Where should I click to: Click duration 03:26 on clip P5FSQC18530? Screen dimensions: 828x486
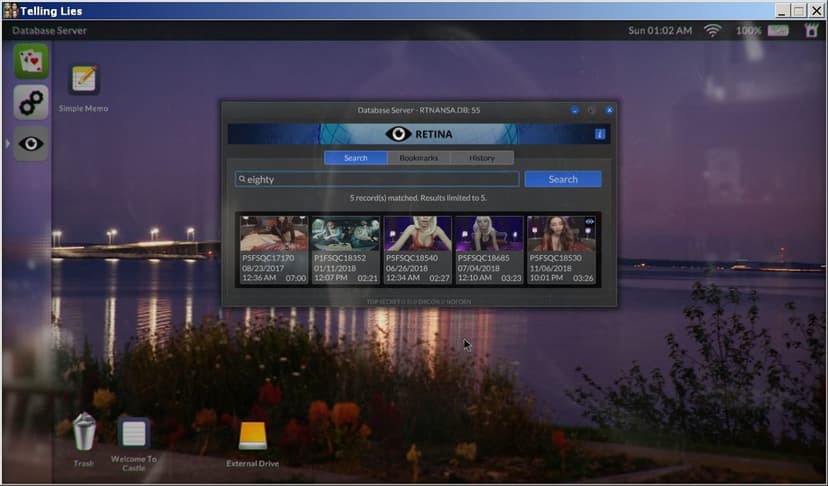tap(583, 278)
